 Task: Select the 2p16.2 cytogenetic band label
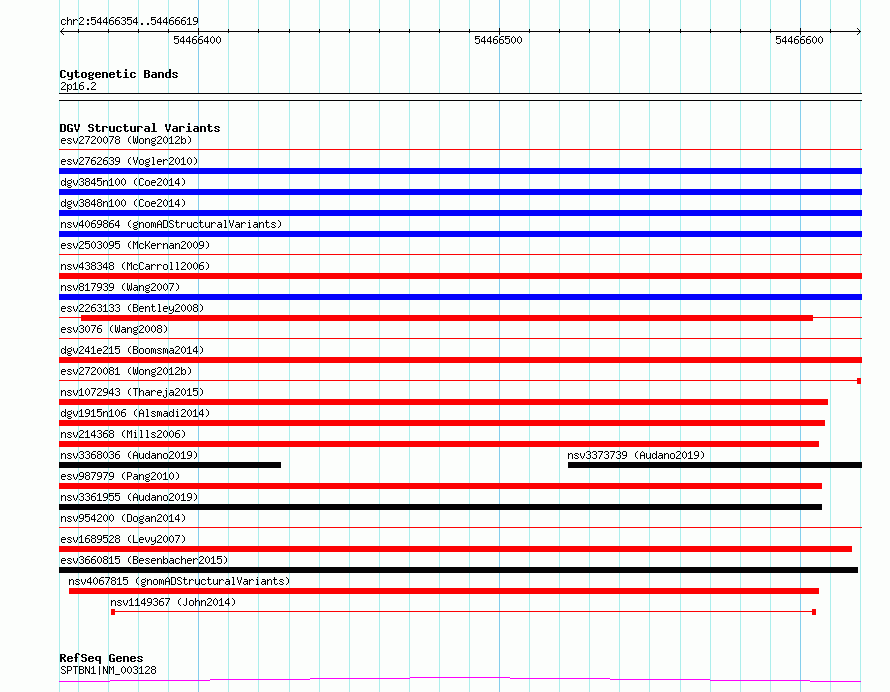pos(78,86)
